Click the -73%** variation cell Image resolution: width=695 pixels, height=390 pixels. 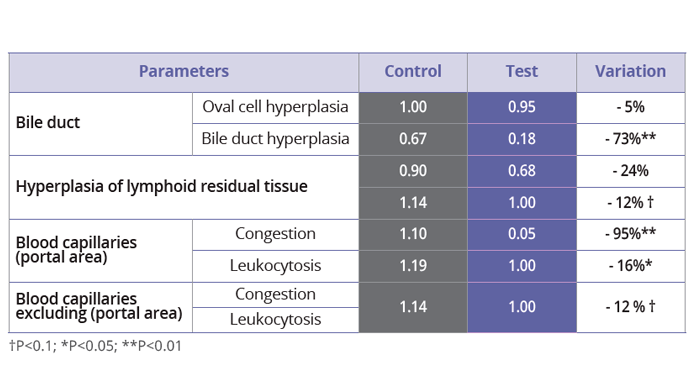point(630,140)
